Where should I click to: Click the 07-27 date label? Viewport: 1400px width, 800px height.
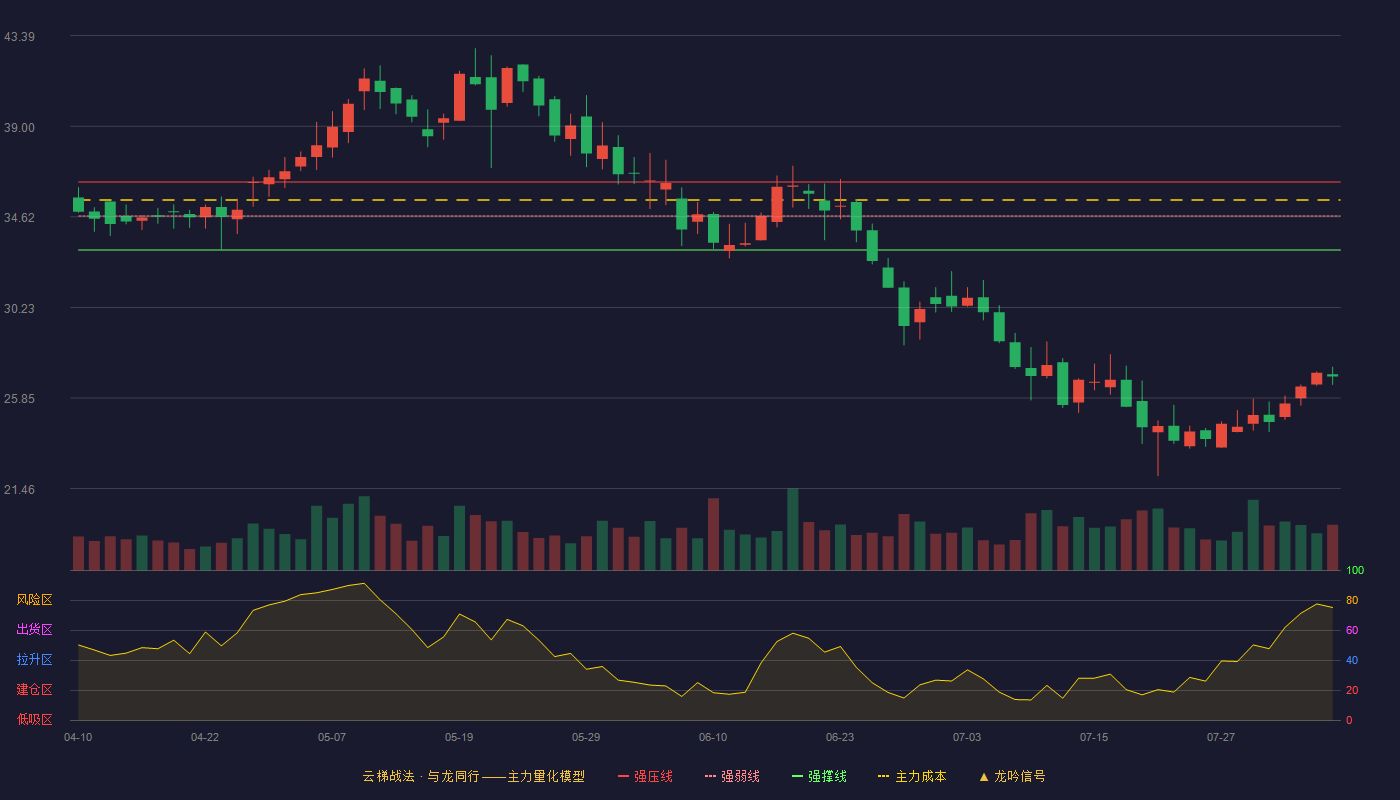point(1221,737)
